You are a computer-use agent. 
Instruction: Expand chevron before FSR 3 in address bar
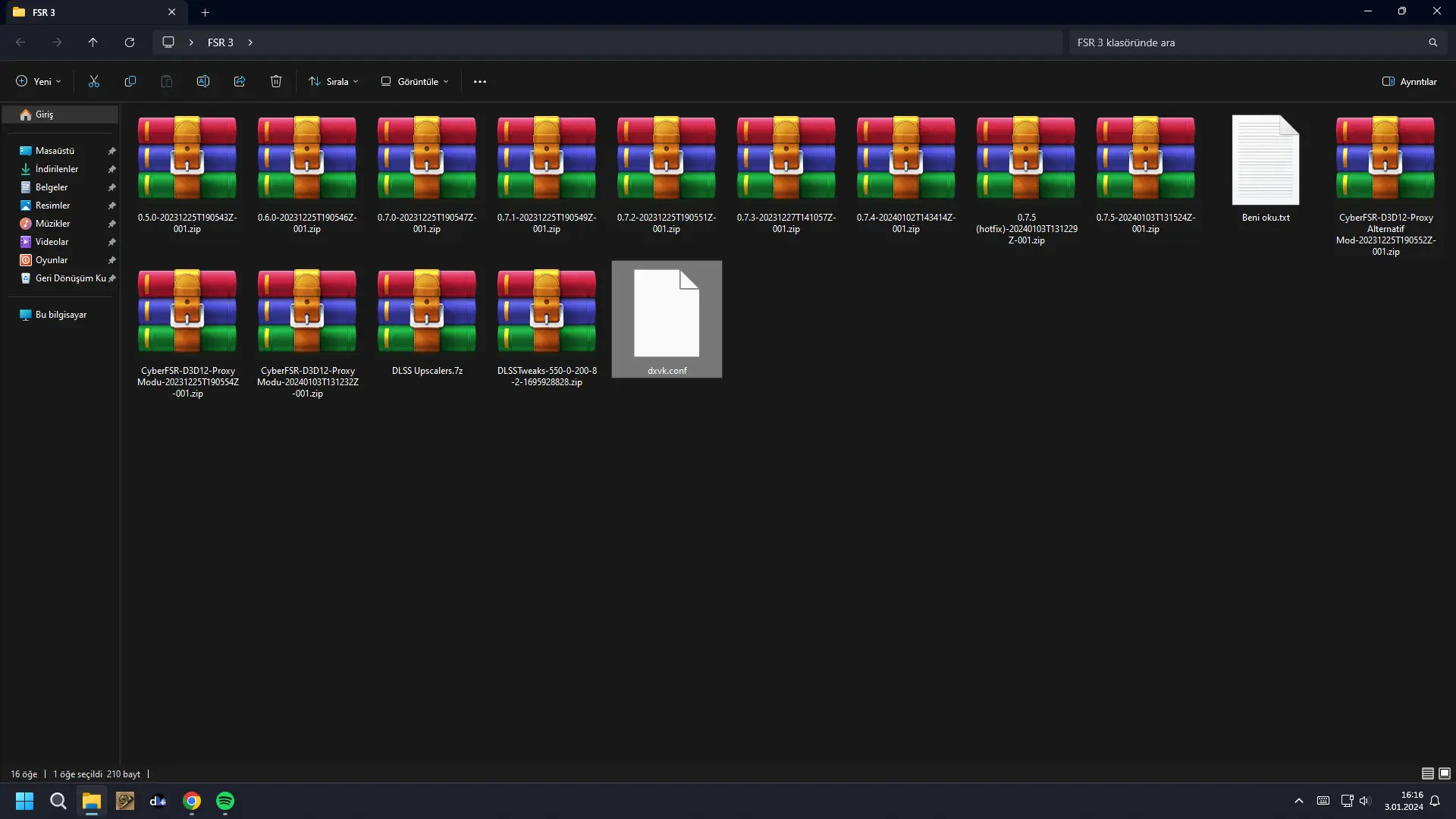click(x=191, y=42)
